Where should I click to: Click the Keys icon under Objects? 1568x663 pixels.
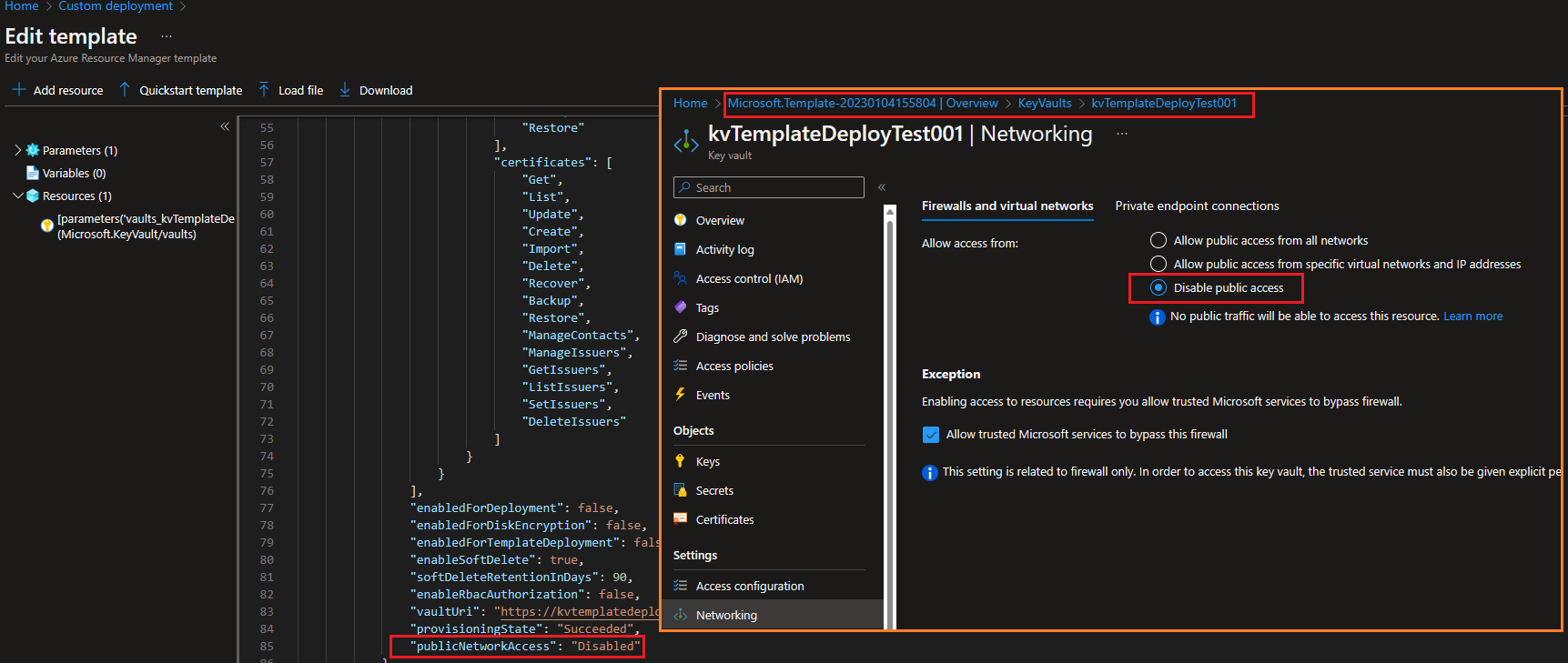[680, 461]
